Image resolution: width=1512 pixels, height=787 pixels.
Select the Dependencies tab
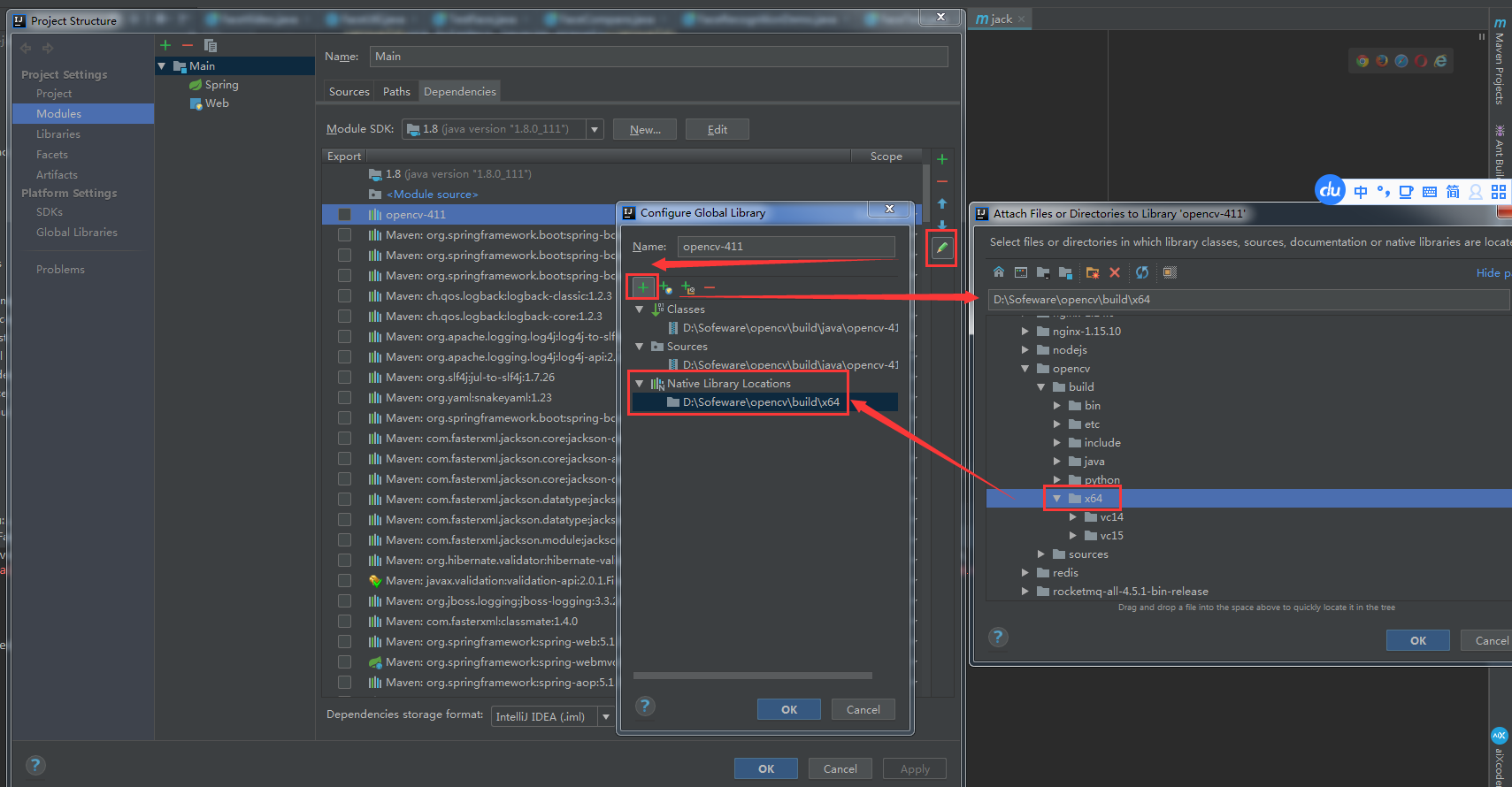460,92
